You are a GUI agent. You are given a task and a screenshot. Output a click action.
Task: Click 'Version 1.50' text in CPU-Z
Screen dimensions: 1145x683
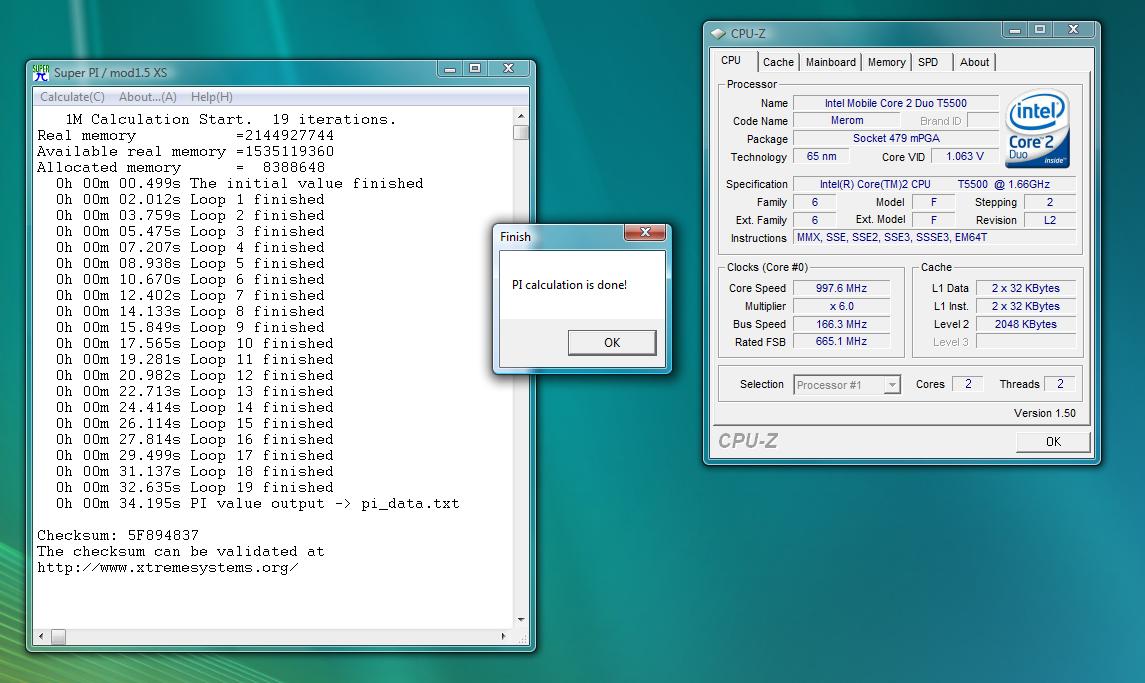(1044, 413)
